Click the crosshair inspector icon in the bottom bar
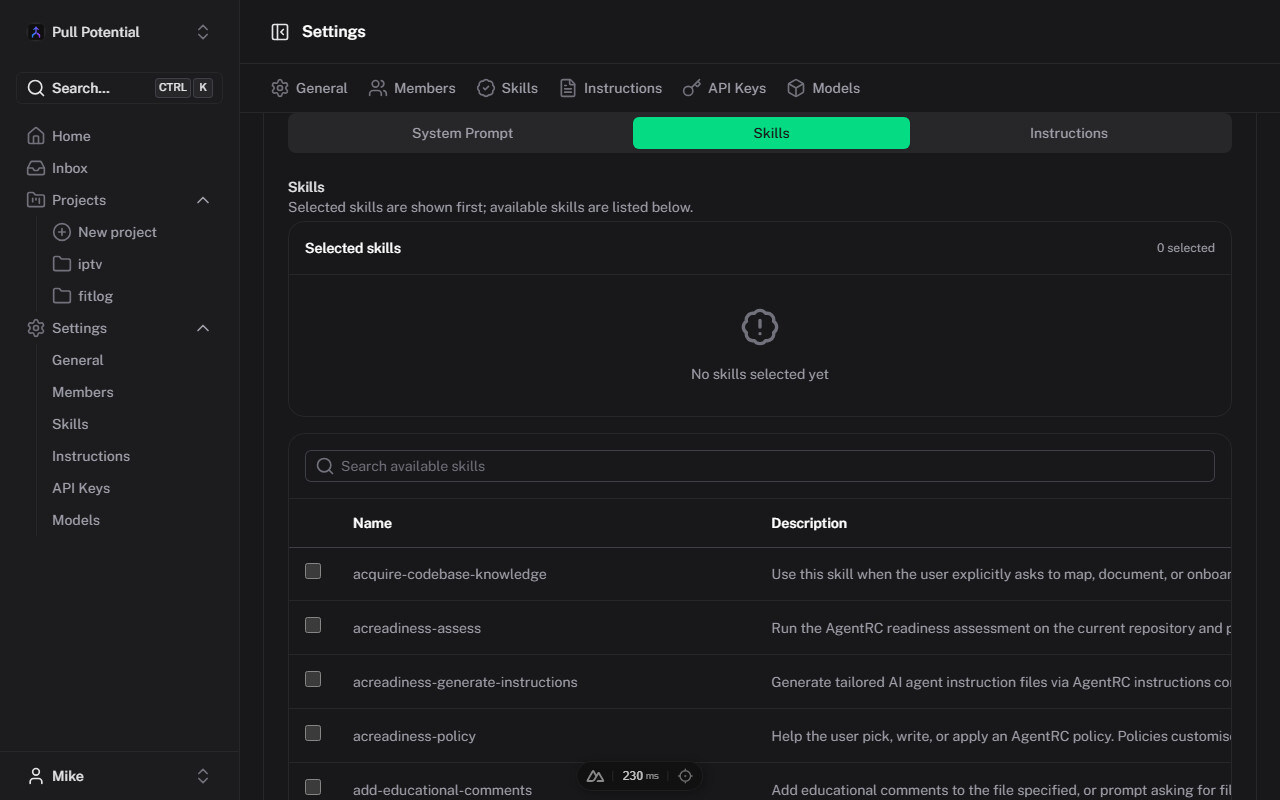The height and width of the screenshot is (800, 1280). pos(685,776)
